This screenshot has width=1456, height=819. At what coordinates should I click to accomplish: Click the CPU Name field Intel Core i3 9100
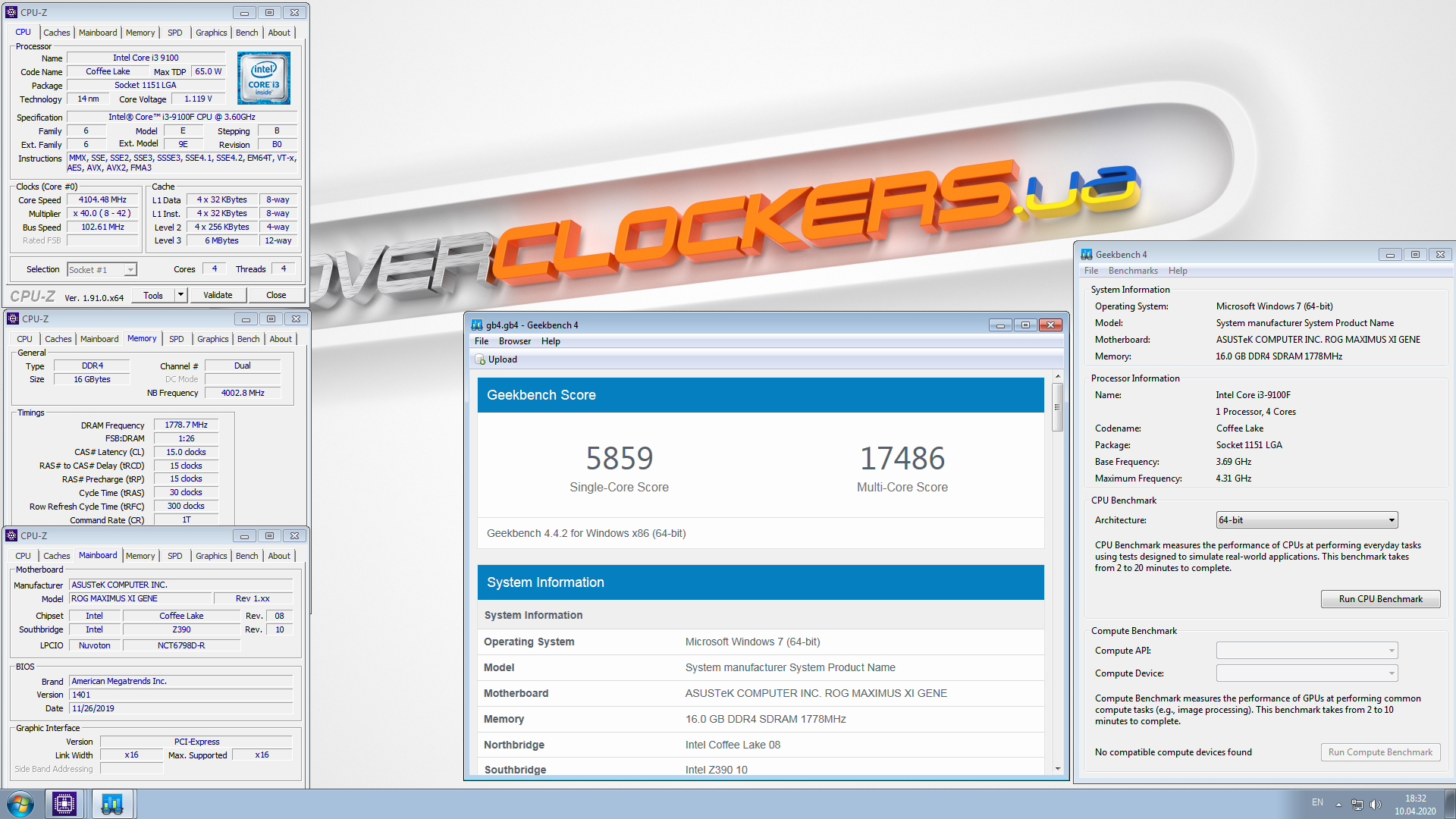[x=146, y=58]
